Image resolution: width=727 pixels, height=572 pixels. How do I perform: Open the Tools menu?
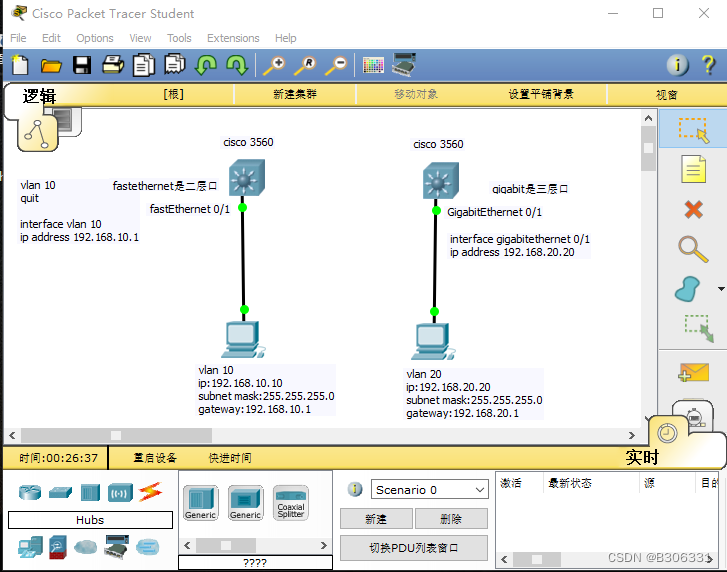click(x=179, y=38)
